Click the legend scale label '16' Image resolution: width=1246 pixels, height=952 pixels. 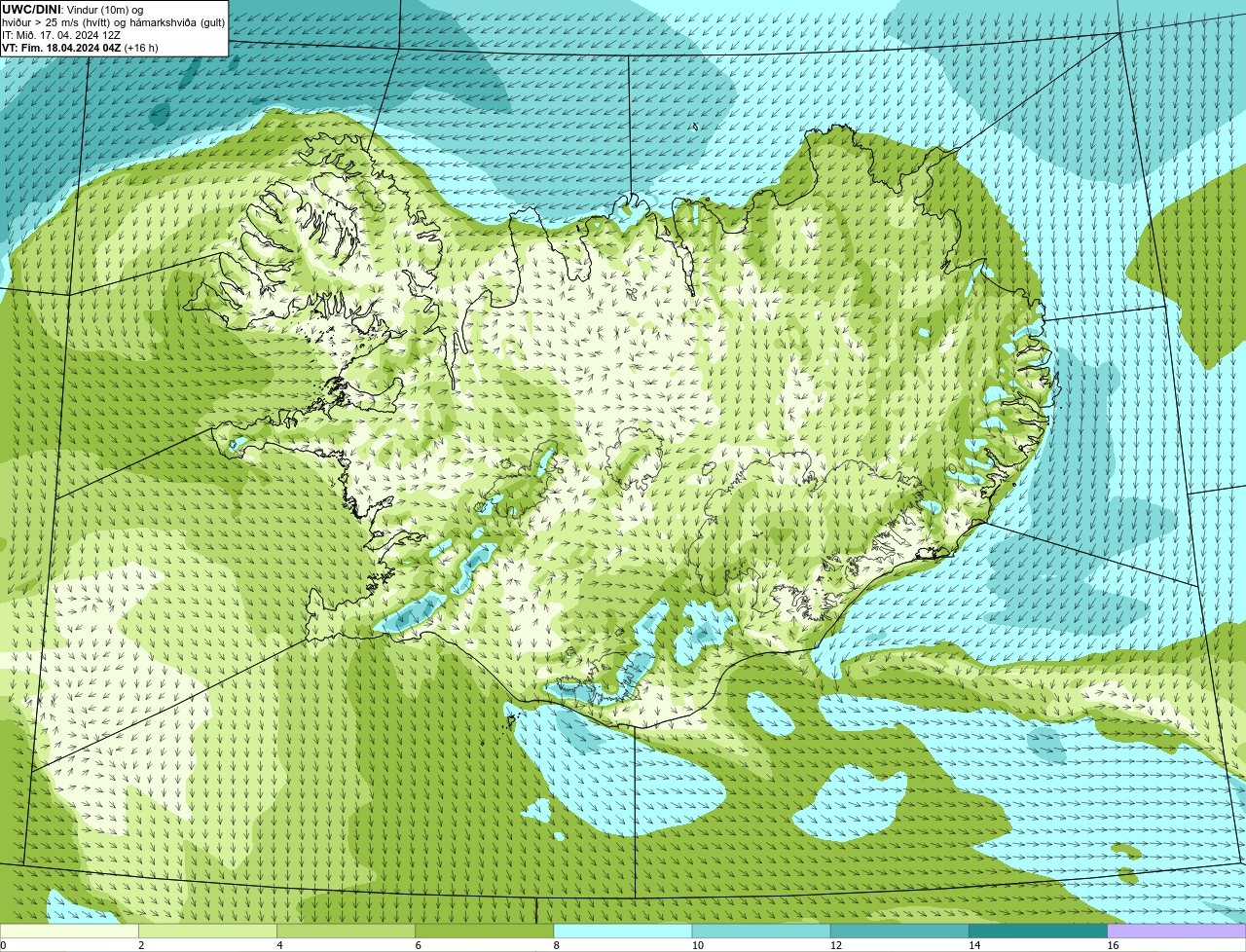(1113, 945)
